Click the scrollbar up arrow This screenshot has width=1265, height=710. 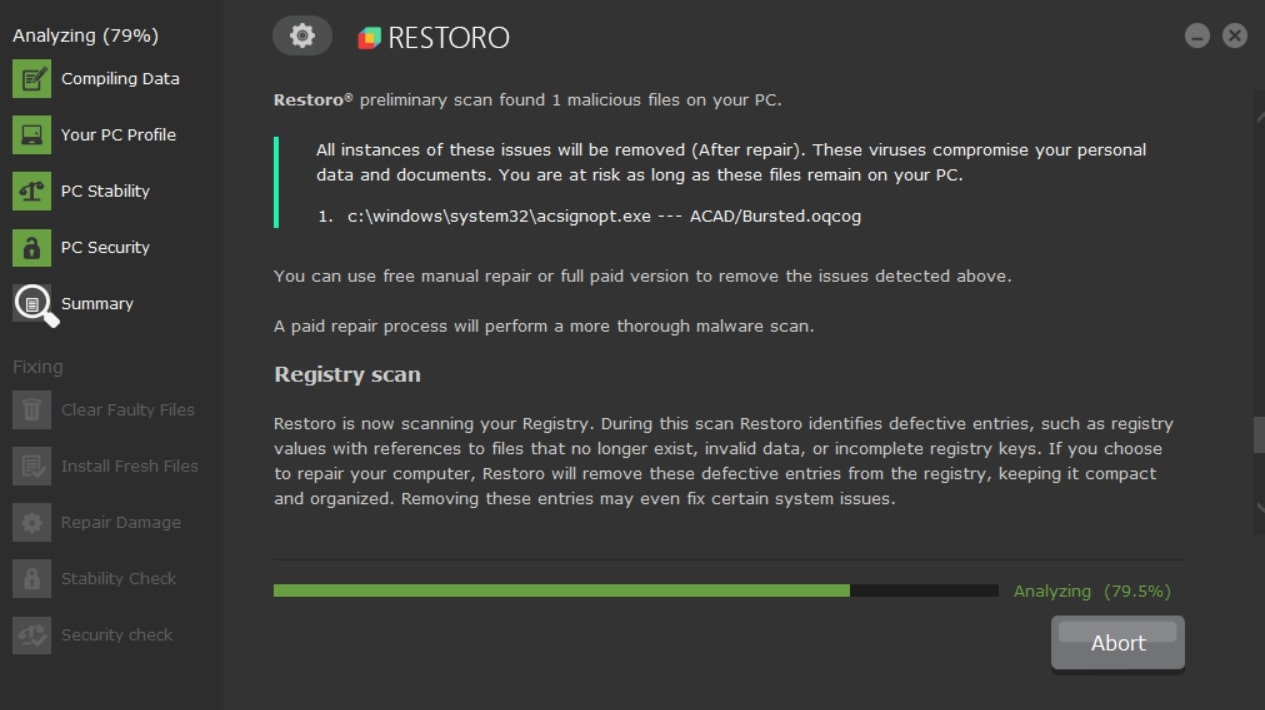(x=1259, y=116)
